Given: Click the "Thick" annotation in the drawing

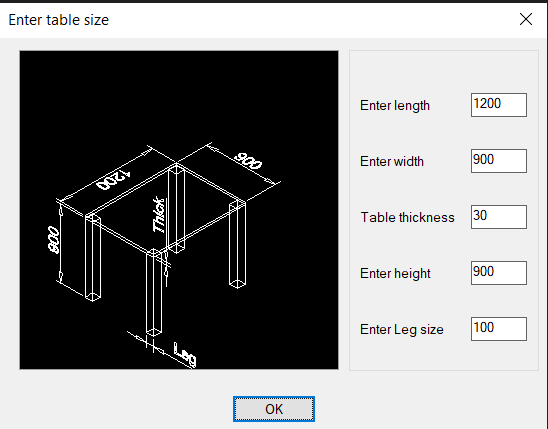Looking at the screenshot, I should 159,215.
